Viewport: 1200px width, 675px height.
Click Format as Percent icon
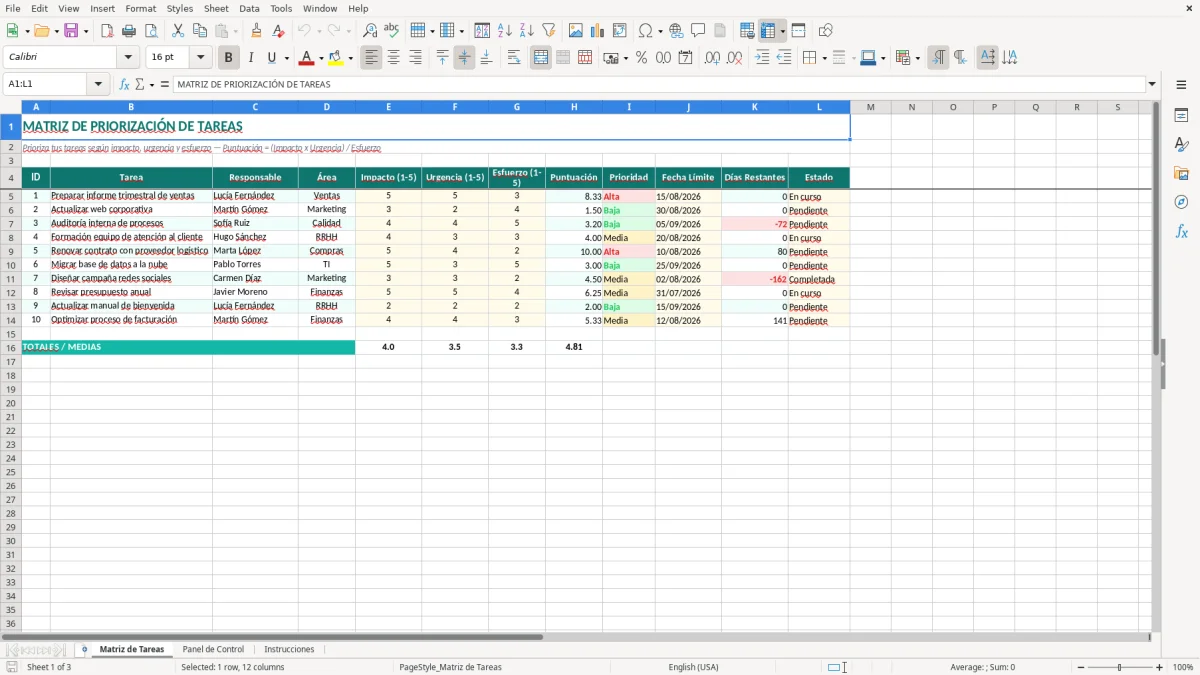tap(641, 58)
